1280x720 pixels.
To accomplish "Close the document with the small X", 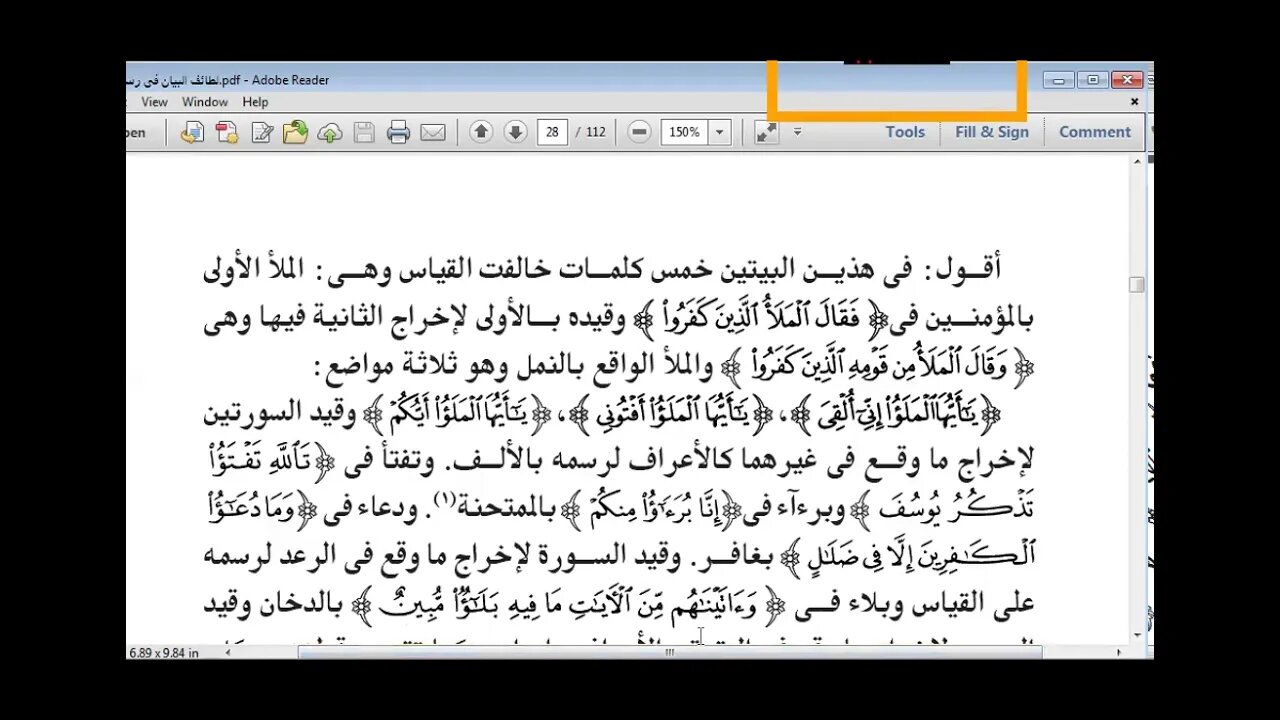I will (x=1135, y=102).
